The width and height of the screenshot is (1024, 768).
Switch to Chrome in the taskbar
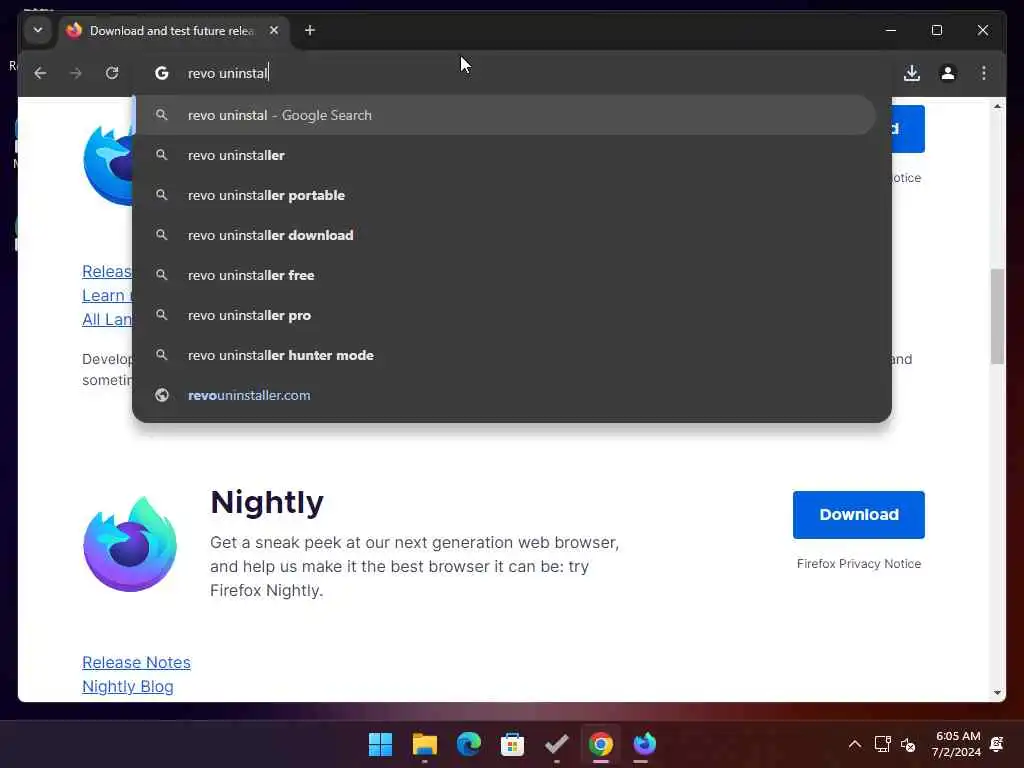(x=600, y=744)
